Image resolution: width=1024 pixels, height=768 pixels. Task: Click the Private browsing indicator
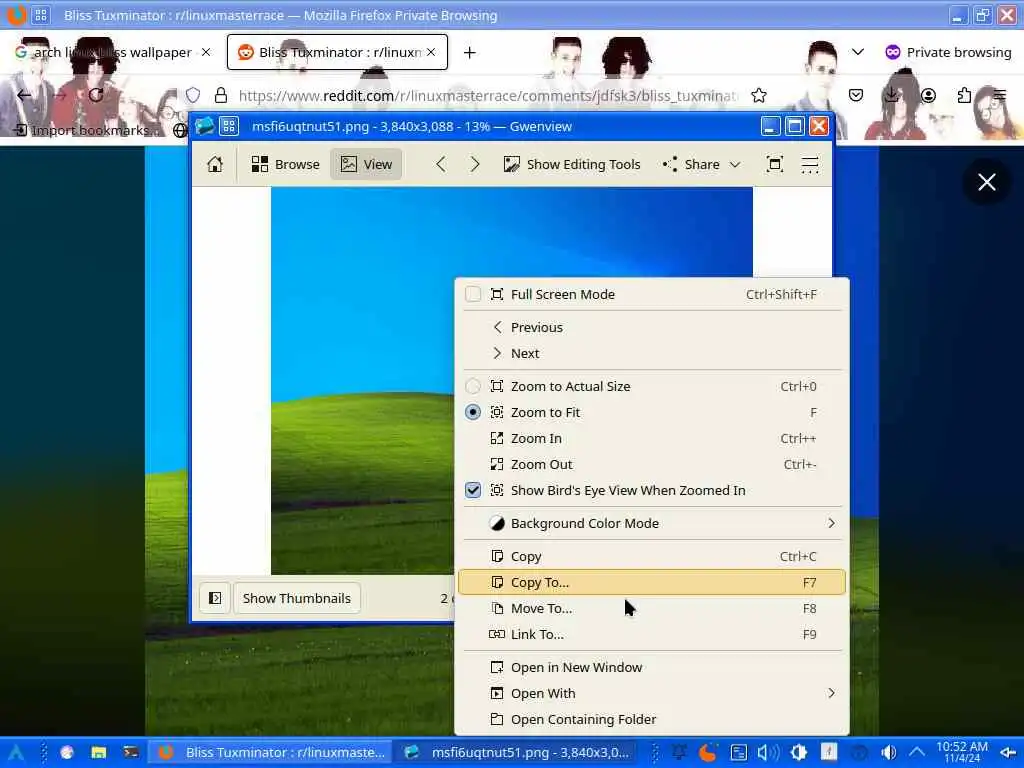pyautogui.click(x=948, y=52)
